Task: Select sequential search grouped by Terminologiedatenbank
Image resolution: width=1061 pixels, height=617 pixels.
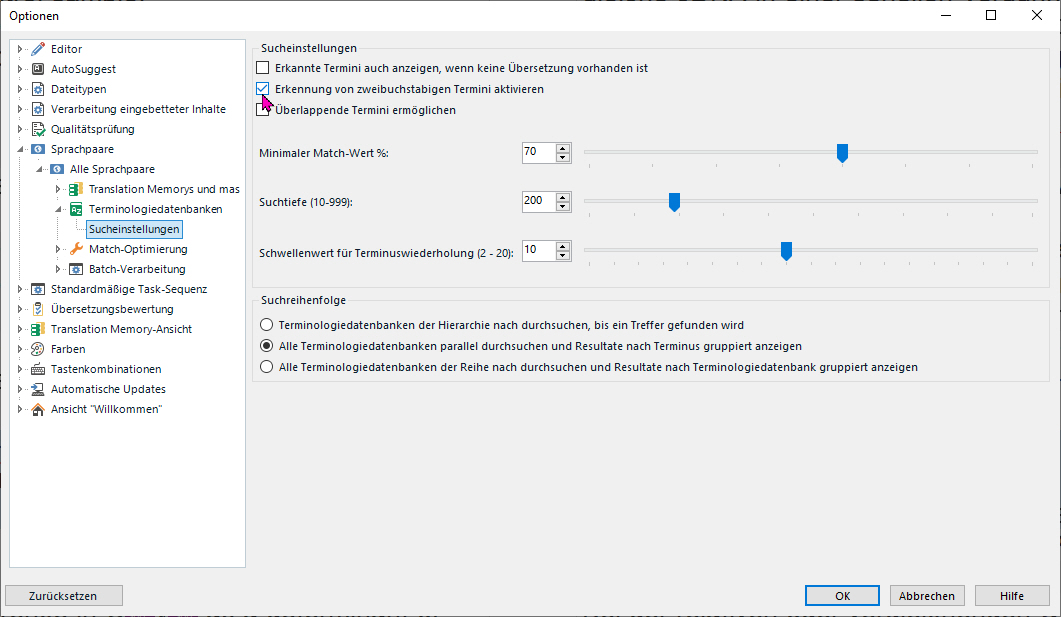Action: point(266,367)
